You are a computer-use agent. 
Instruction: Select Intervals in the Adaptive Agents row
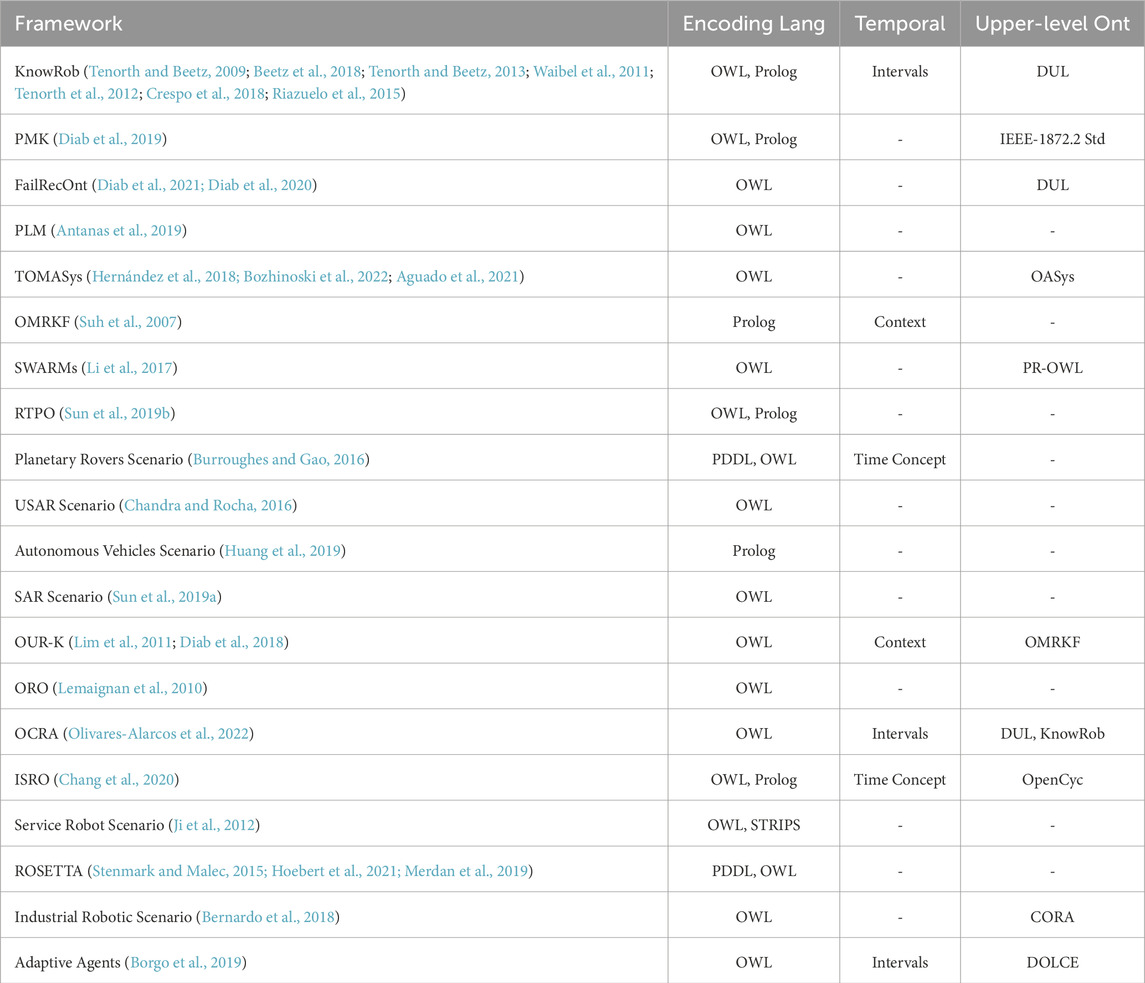pyautogui.click(x=900, y=963)
